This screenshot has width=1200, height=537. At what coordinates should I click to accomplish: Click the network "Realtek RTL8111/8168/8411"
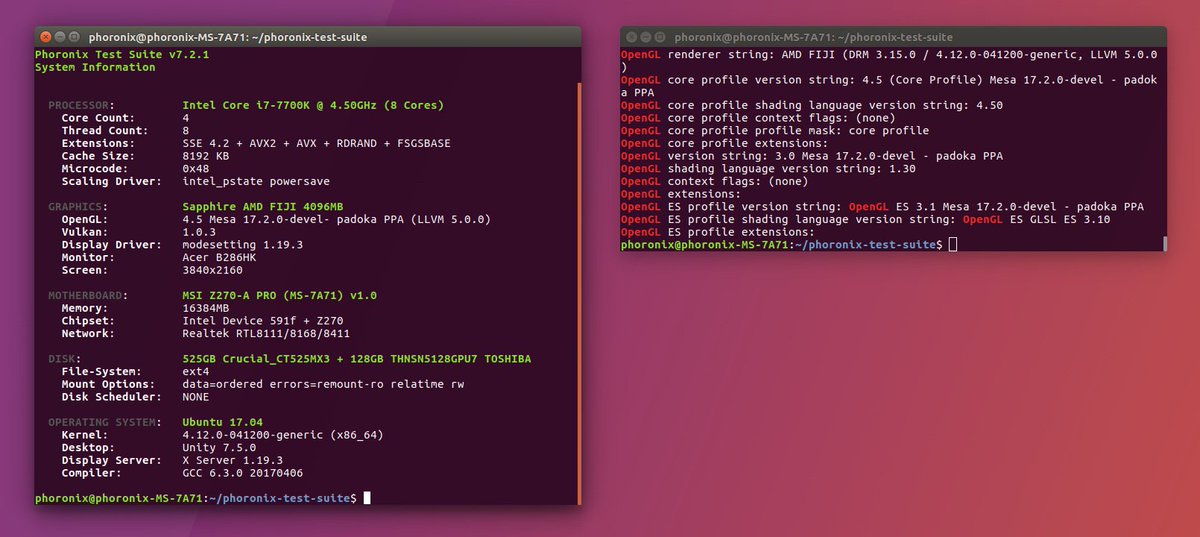pyautogui.click(x=266, y=334)
